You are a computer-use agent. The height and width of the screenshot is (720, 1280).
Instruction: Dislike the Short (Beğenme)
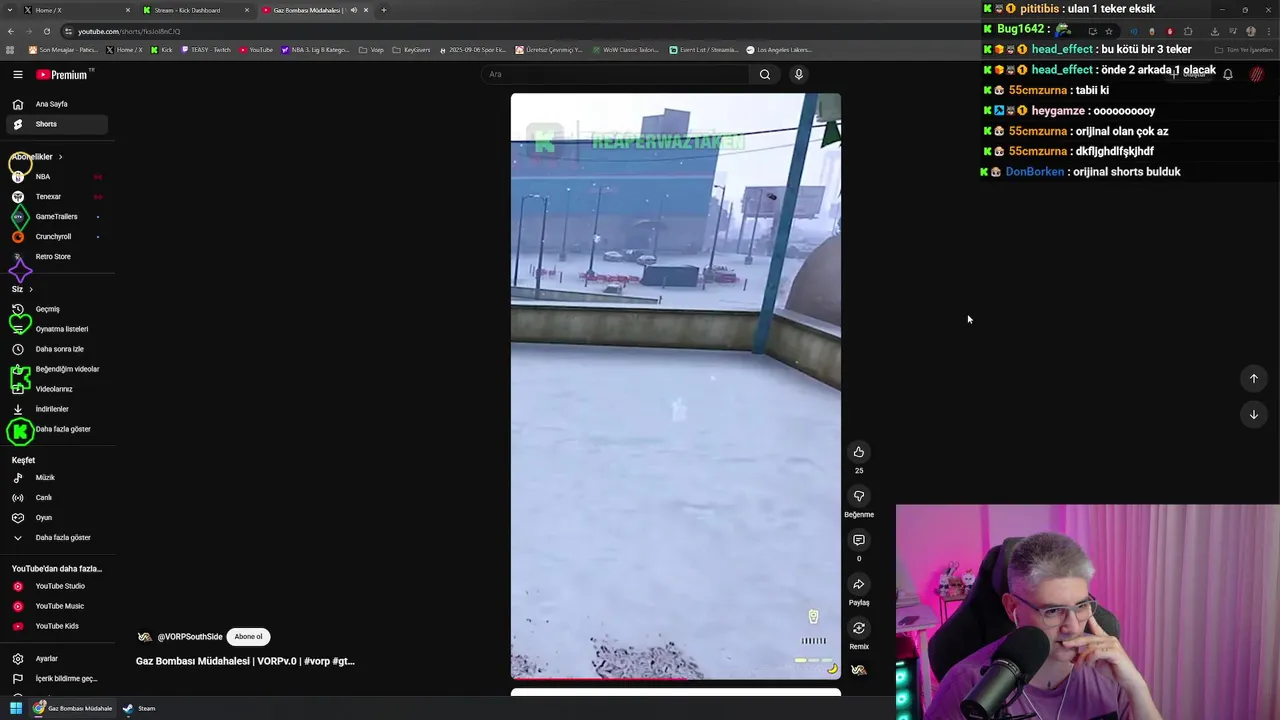(858, 496)
